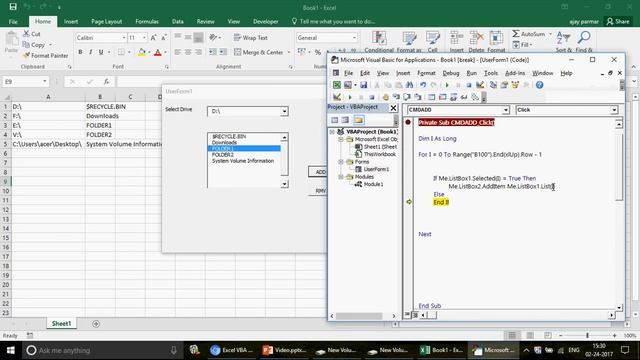Select Sheet1 tab at bottom
The image size is (640, 360).
point(61,323)
